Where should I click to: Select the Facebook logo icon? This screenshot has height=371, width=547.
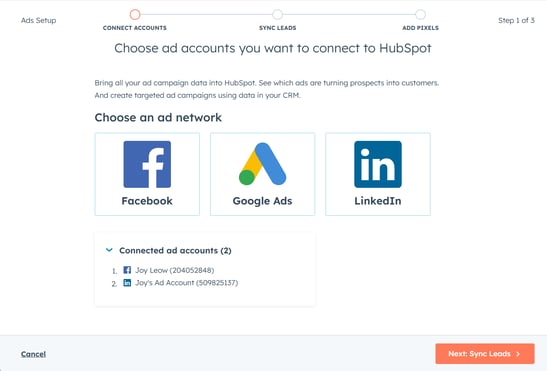[x=147, y=164]
